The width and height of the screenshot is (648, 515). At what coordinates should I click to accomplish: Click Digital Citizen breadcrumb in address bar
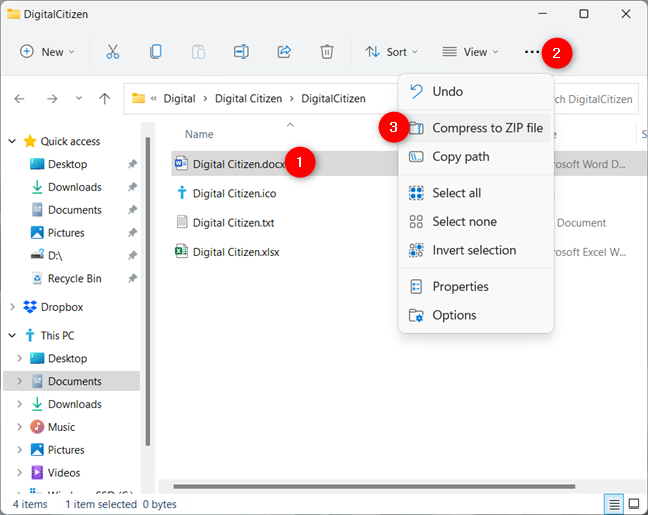coord(248,99)
